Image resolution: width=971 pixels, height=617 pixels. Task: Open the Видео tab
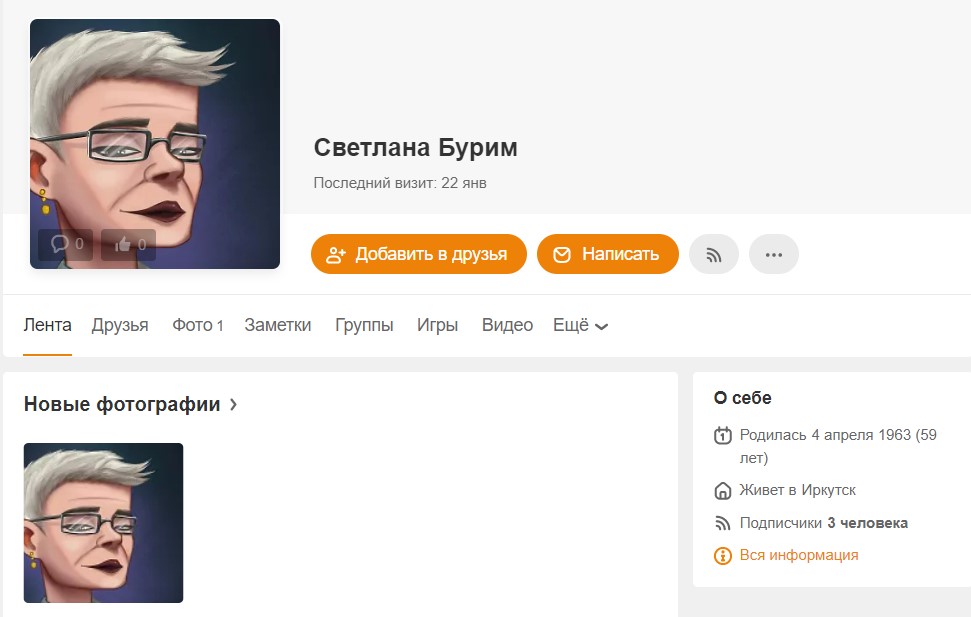507,325
